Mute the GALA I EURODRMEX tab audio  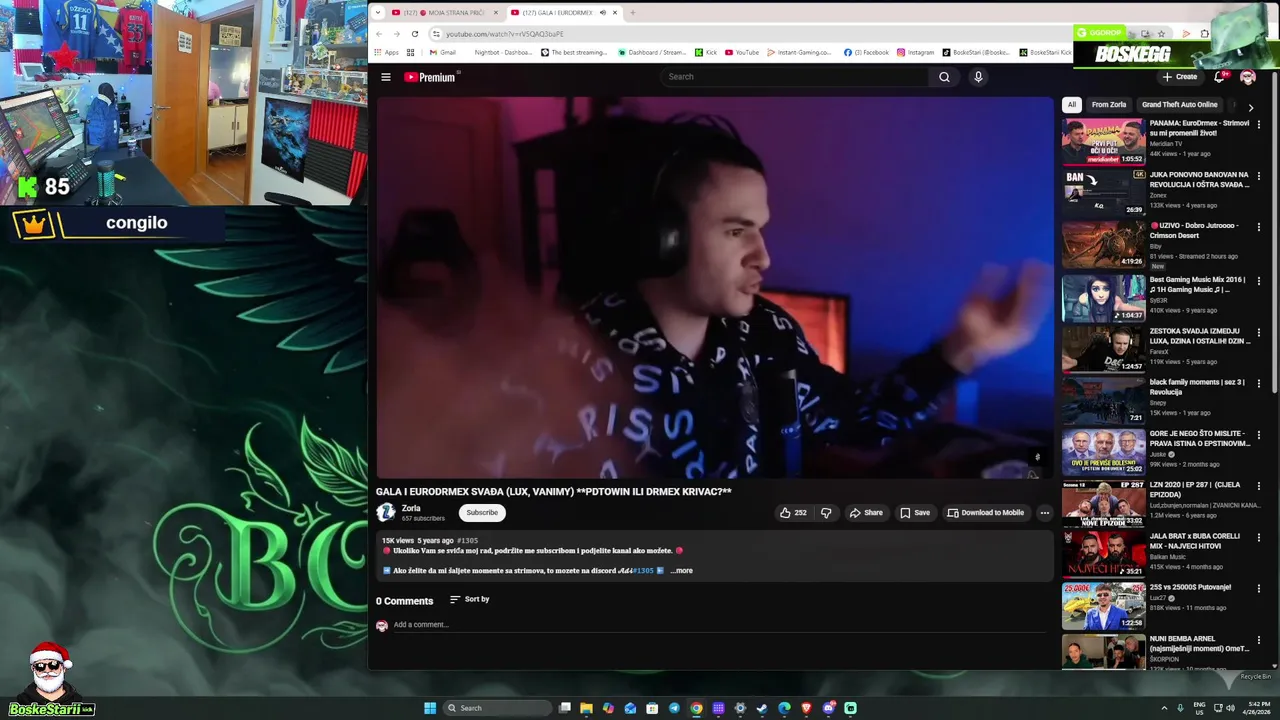602,13
